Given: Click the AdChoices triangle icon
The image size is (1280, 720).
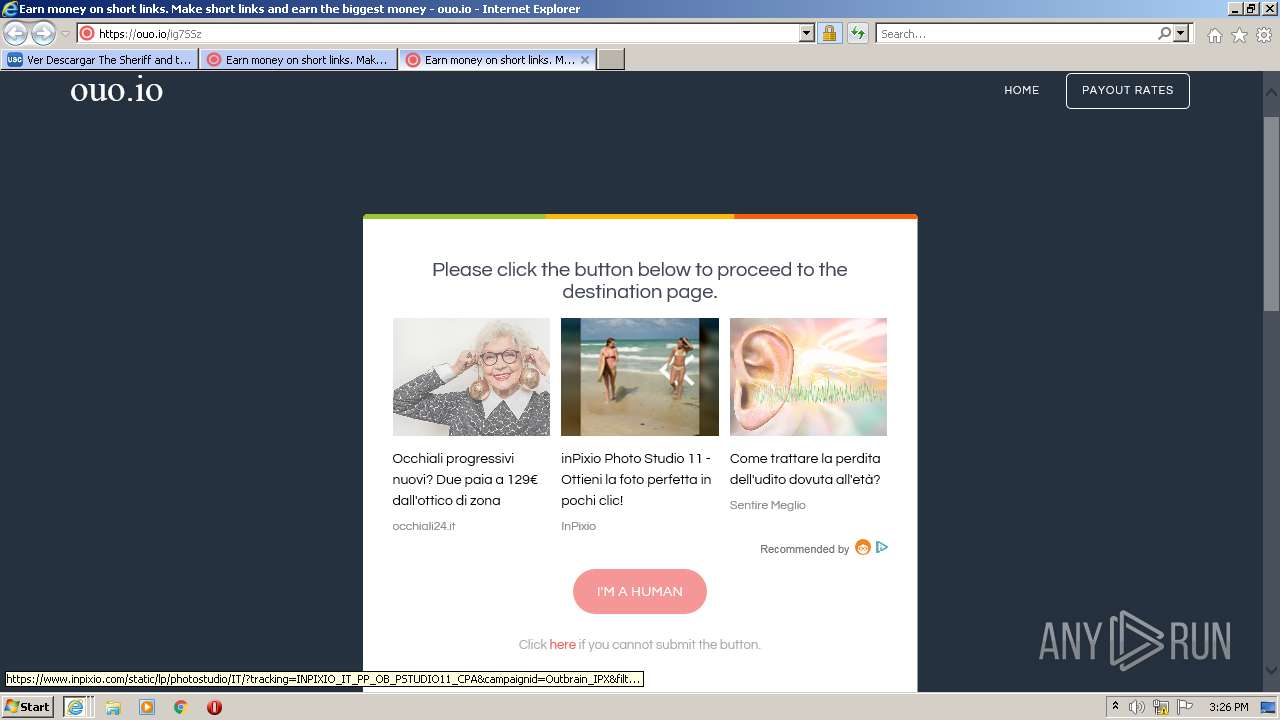Looking at the screenshot, I should [x=882, y=547].
